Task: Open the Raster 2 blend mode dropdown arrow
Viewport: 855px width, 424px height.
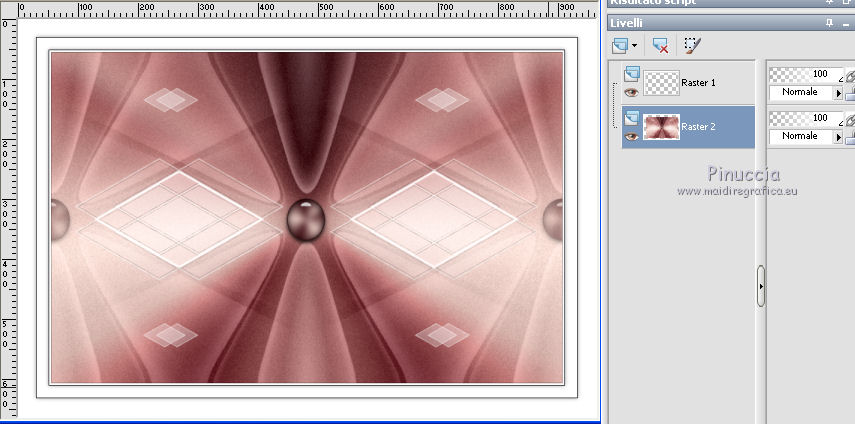Action: pyautogui.click(x=839, y=137)
